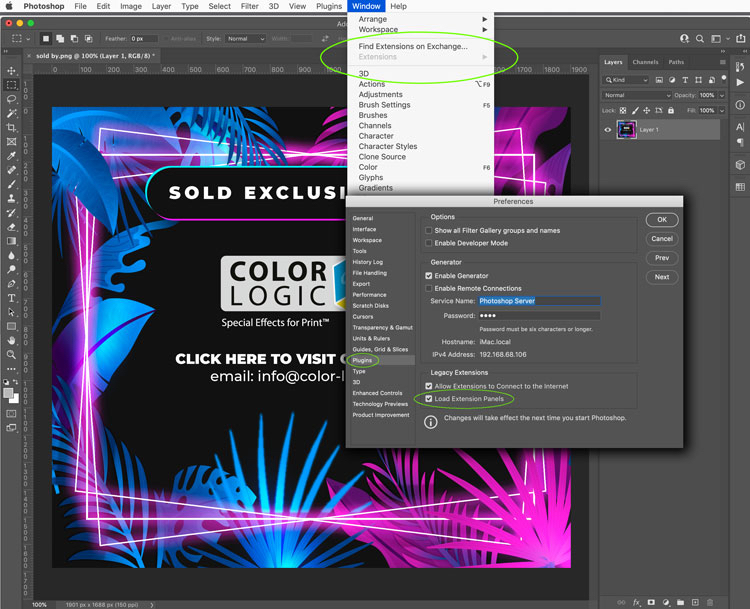750x609 pixels.
Task: Switch to the Channels tab
Action: (x=645, y=62)
